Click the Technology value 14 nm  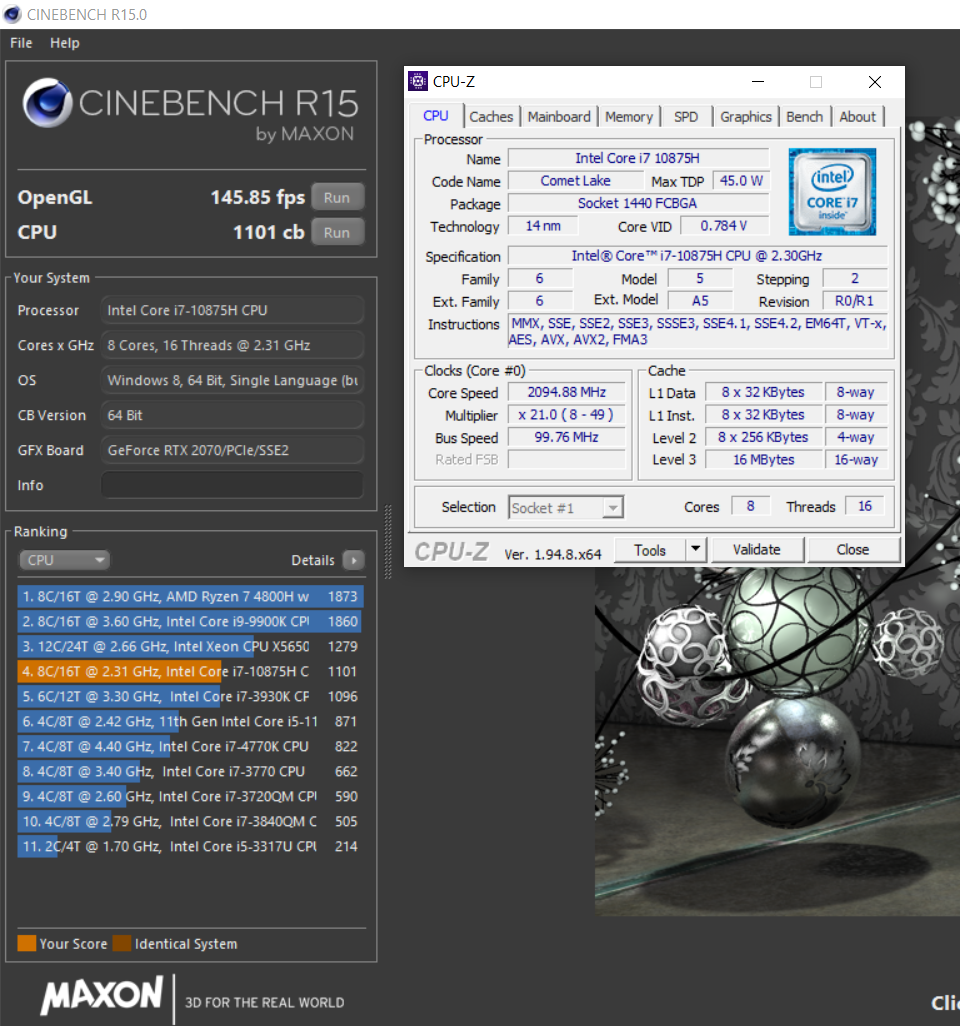(x=543, y=226)
